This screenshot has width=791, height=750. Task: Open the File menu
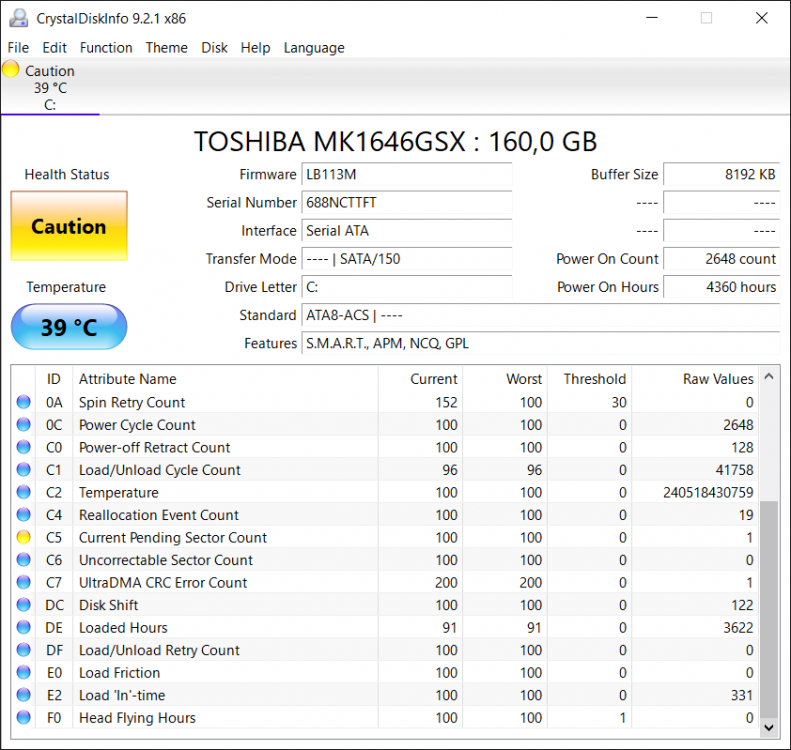point(18,48)
